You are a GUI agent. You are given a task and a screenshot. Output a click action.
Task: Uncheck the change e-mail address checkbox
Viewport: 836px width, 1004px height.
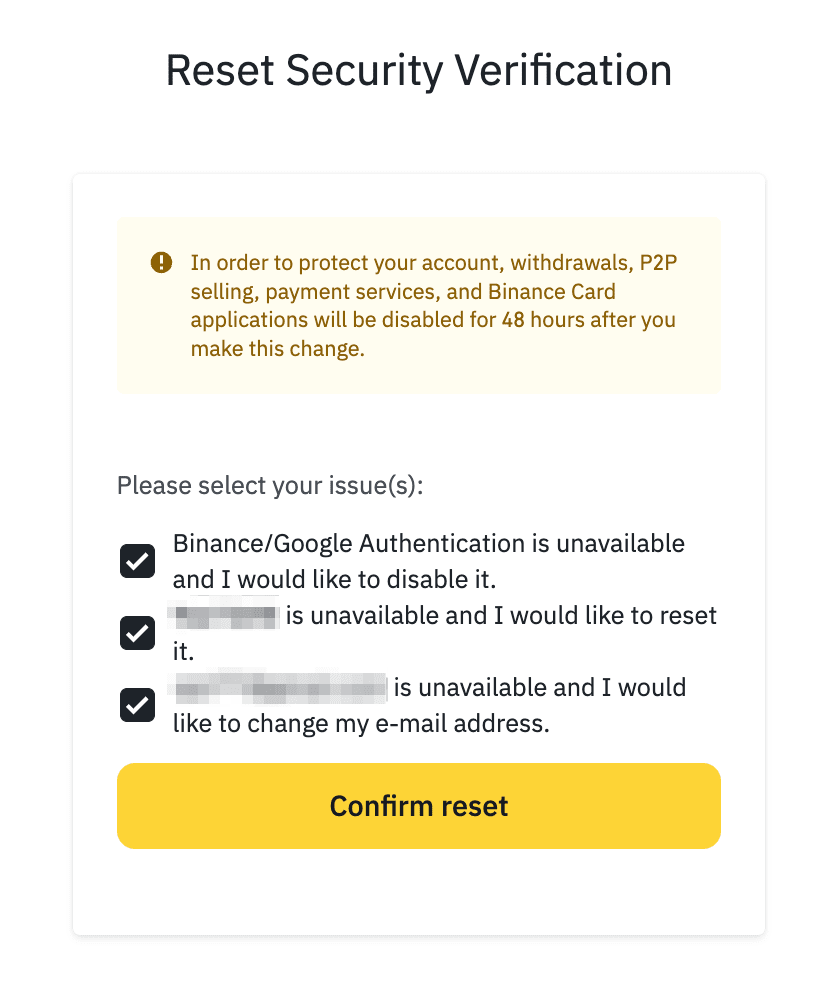137,705
